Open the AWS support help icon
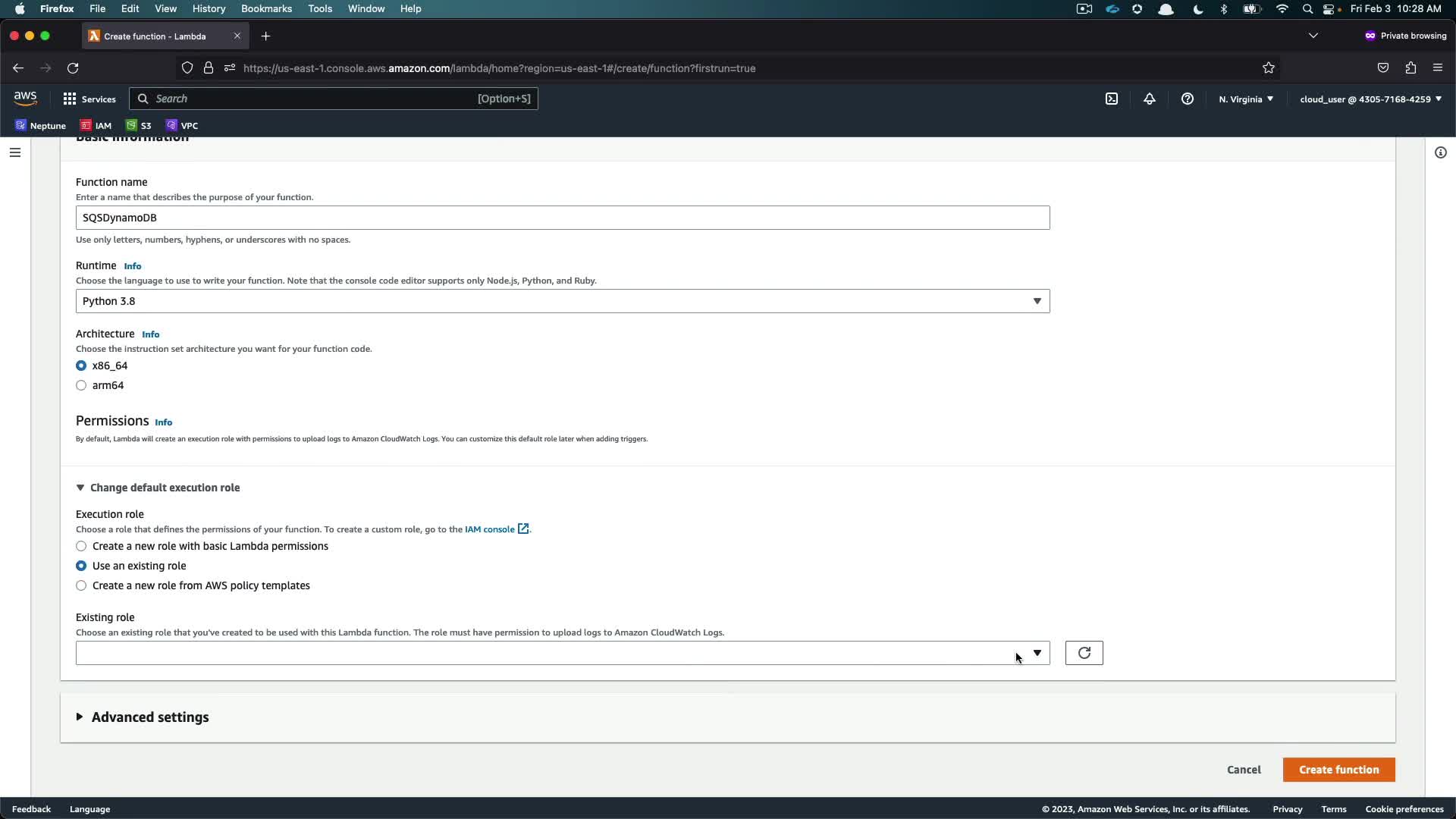Viewport: 1456px width, 819px height. 1188,99
